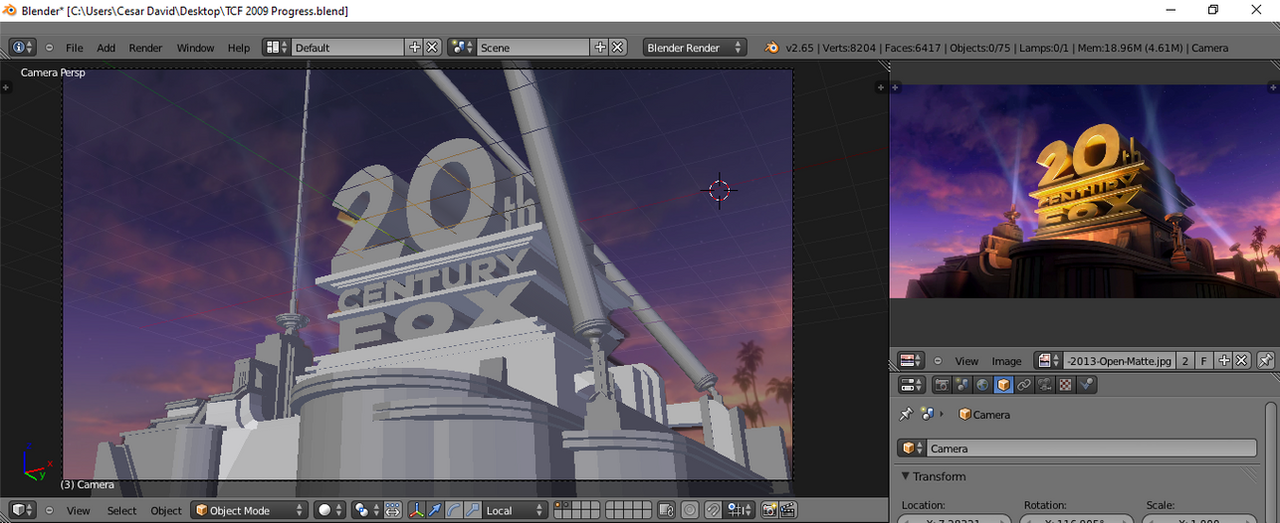1280x523 pixels.
Task: Collapse the image editor header menus
Action: [x=937, y=361]
